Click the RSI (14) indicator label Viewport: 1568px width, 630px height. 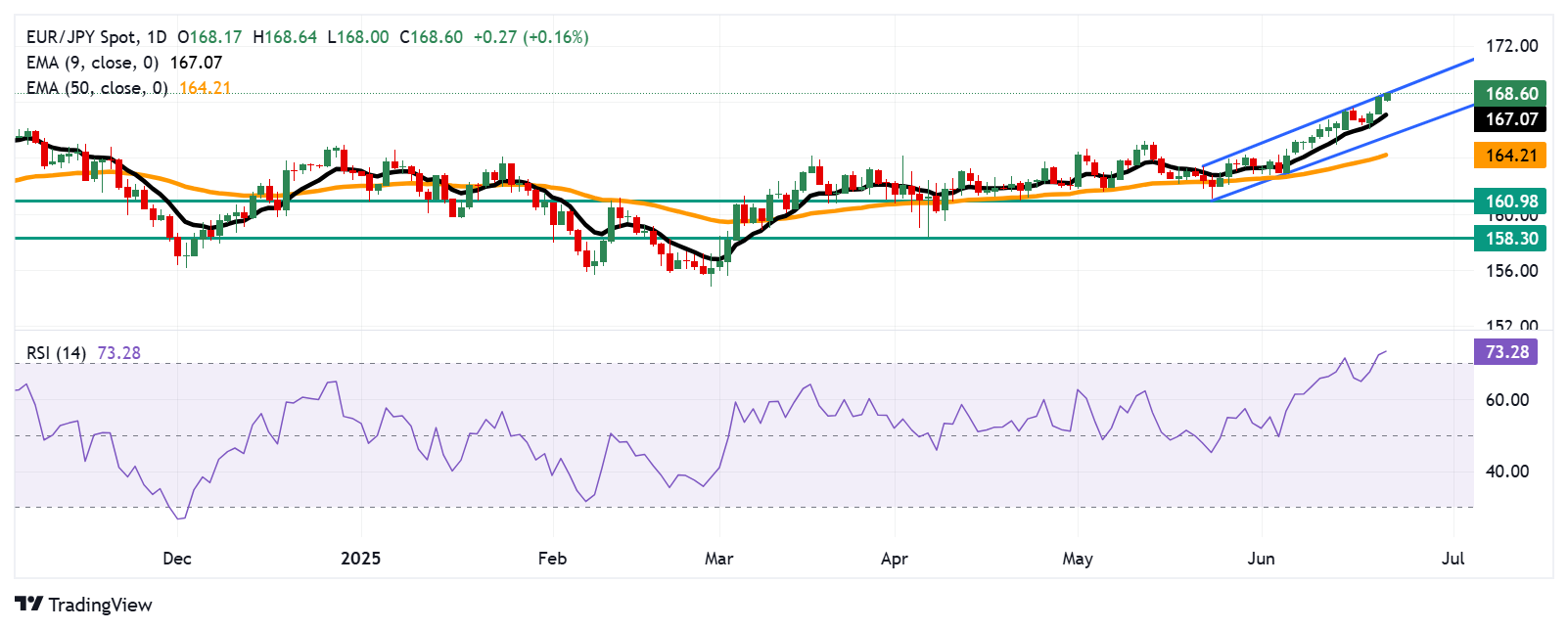pos(56,353)
